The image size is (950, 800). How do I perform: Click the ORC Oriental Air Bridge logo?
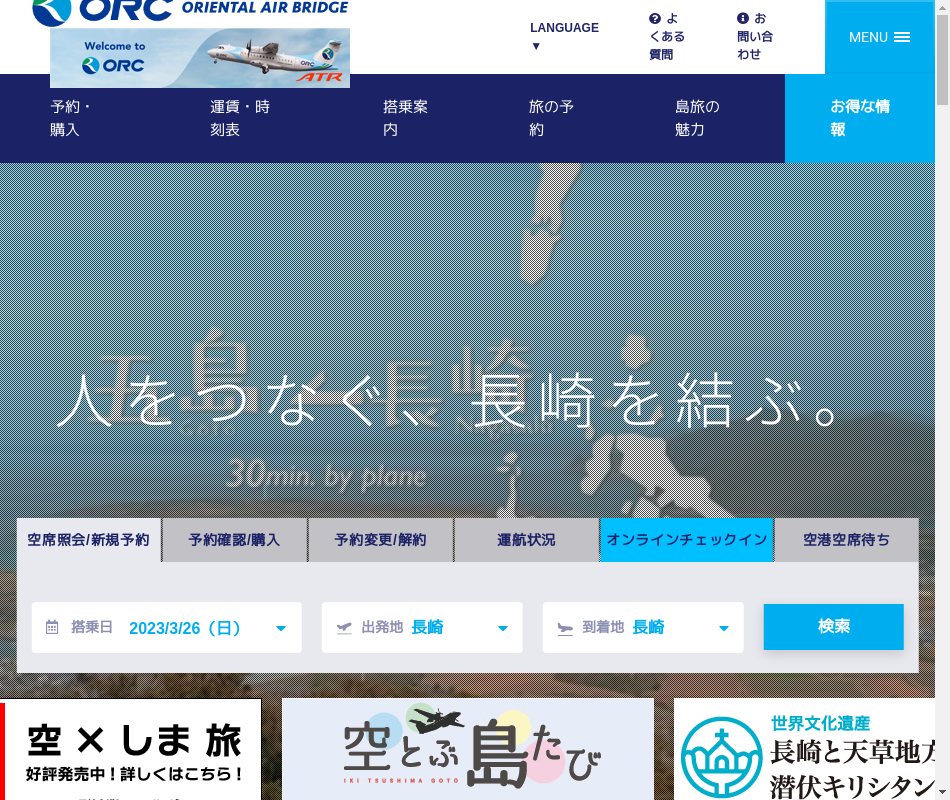[190, 10]
